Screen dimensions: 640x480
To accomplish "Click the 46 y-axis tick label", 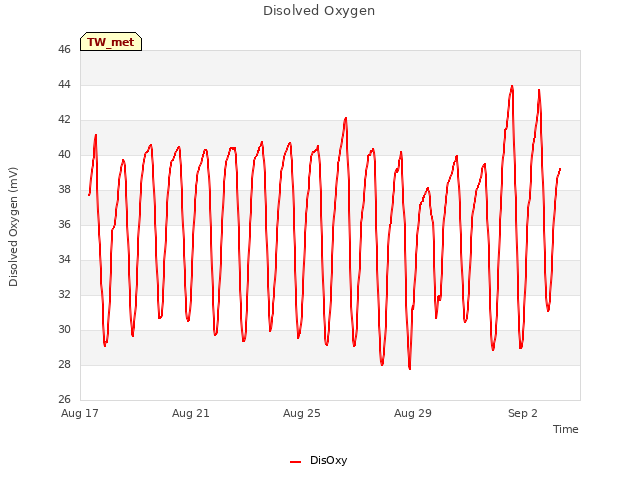I will coord(64,49).
